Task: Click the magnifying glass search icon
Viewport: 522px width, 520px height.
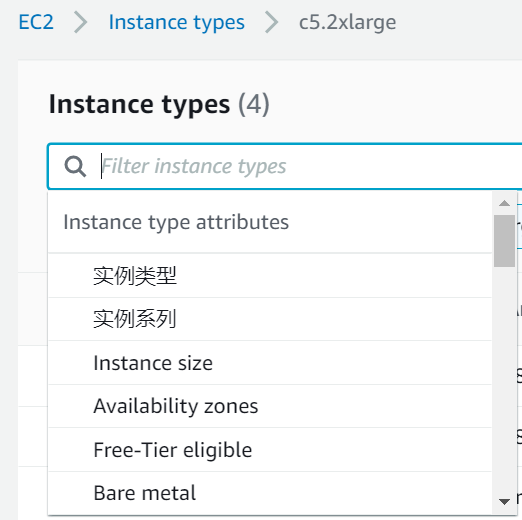Action: tap(75, 166)
